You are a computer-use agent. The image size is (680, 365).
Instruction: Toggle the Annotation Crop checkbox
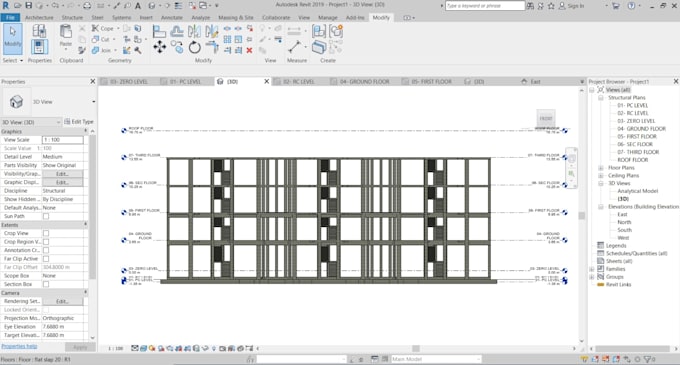tap(46, 250)
